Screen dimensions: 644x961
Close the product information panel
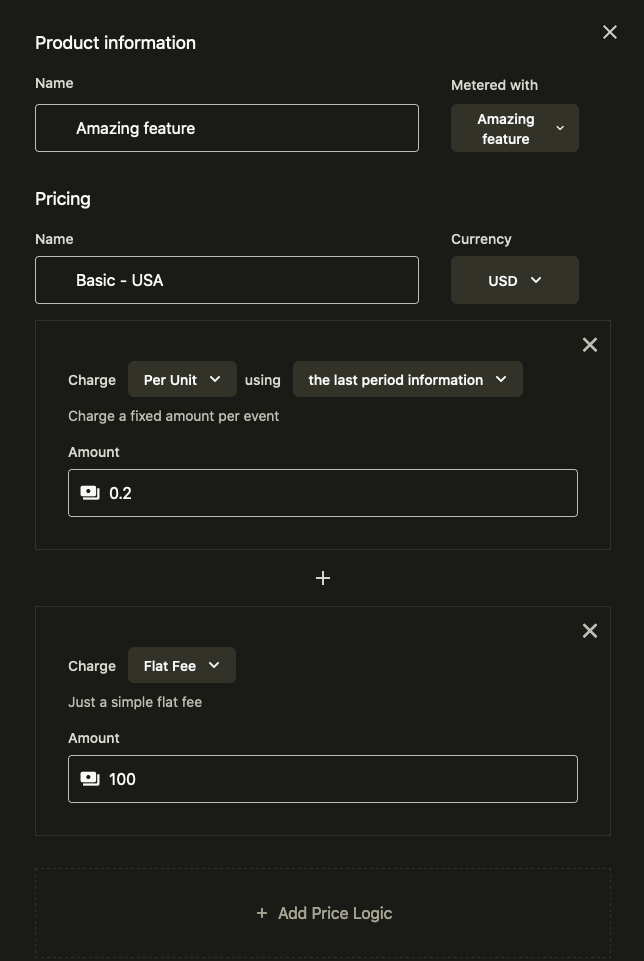coord(610,32)
